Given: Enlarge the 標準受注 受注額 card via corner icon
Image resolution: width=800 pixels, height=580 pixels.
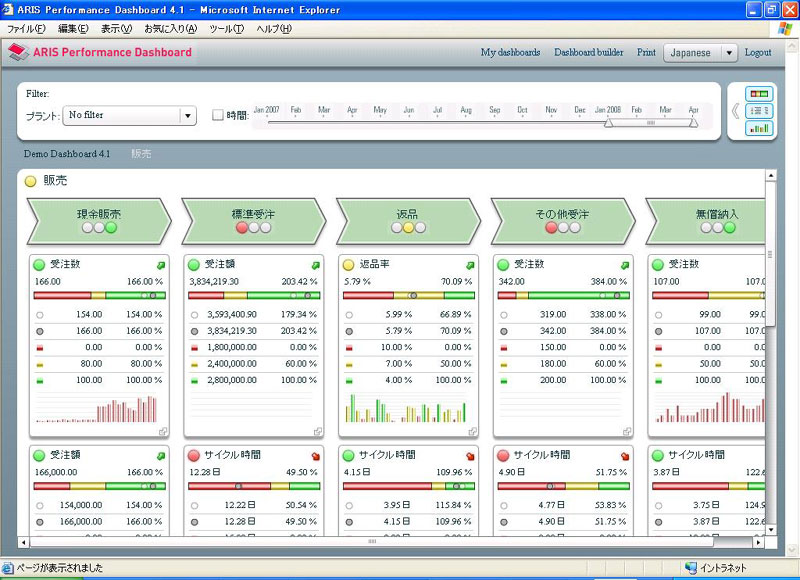Looking at the screenshot, I should (x=317, y=432).
